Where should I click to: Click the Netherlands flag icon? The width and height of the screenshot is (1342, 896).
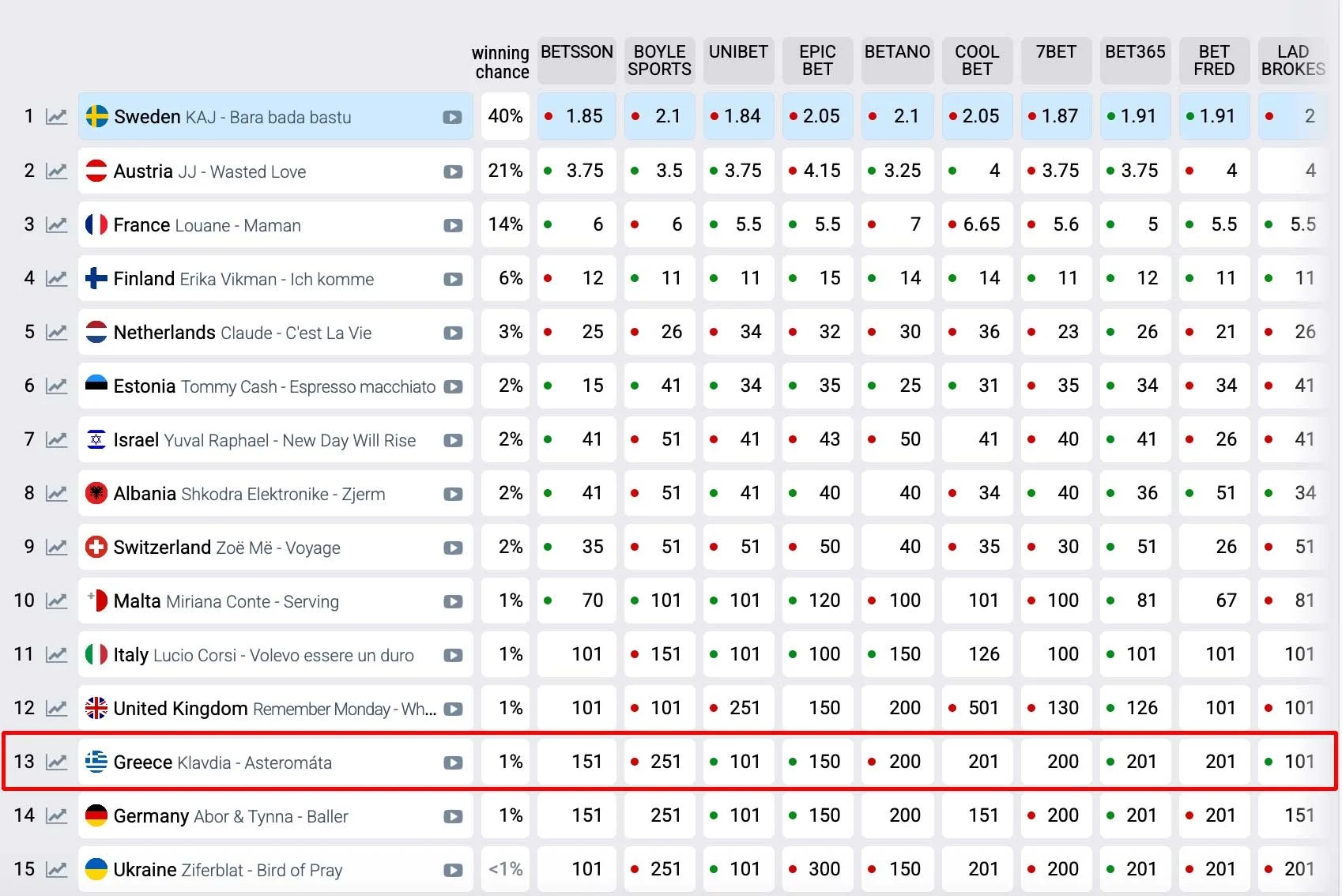(96, 332)
